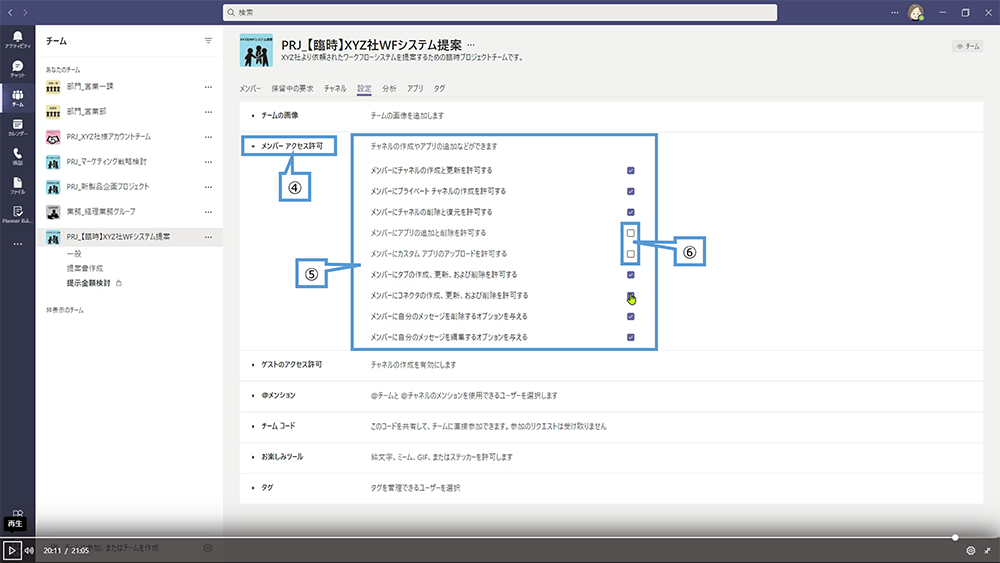Open the アクティビティ (Activity) feed icon
Screen dimensions: 1000x563
pyautogui.click(x=17, y=39)
